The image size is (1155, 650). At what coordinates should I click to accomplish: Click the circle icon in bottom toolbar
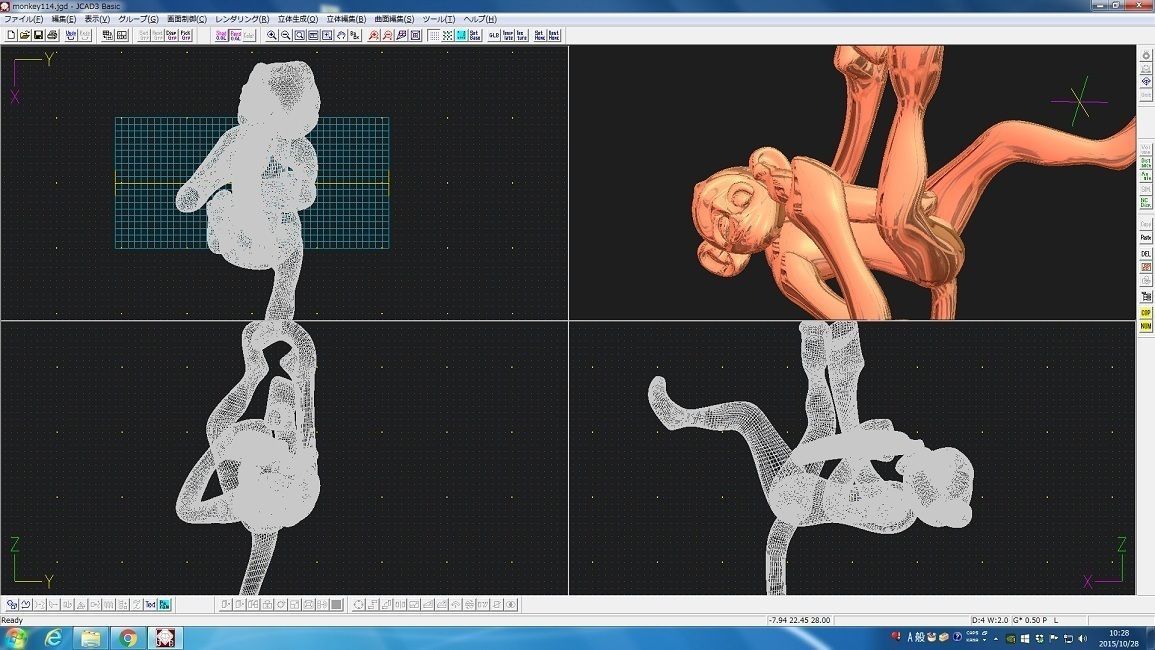point(359,604)
